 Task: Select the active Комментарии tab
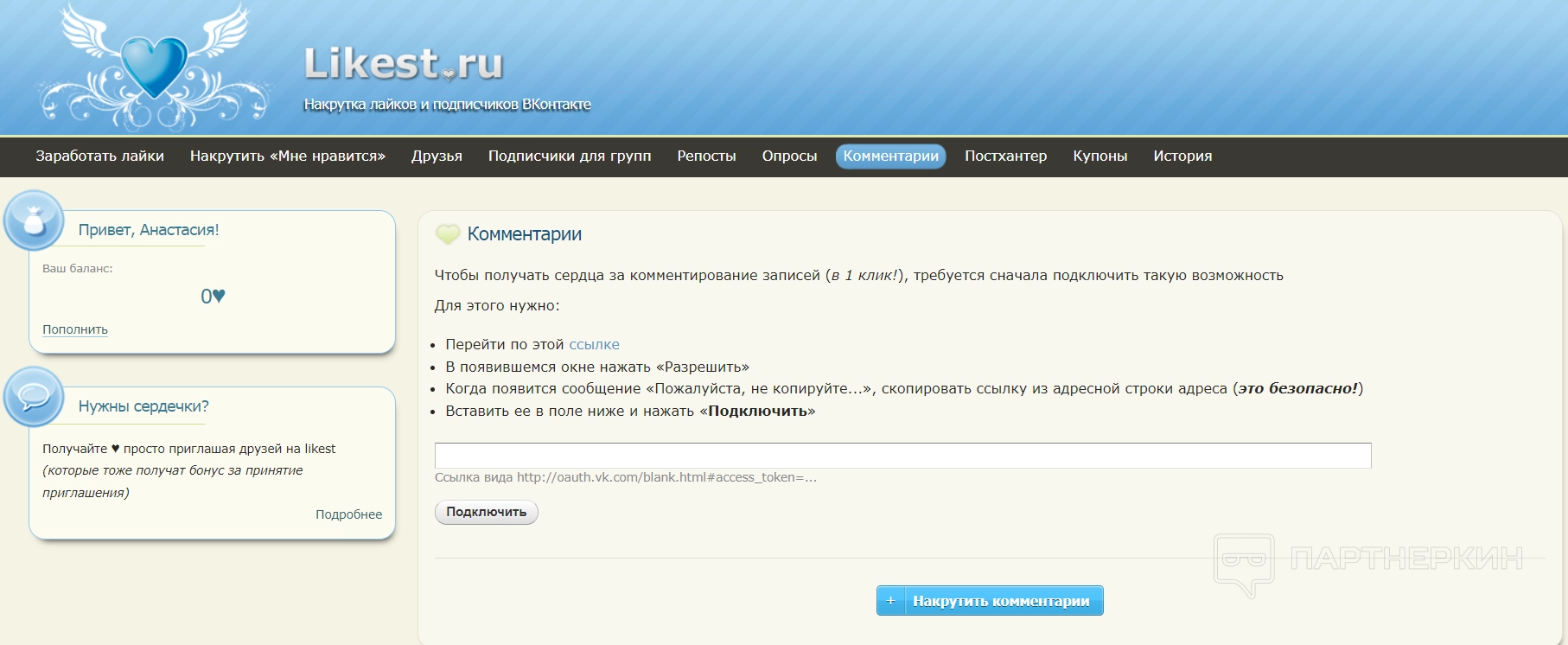tap(891, 156)
